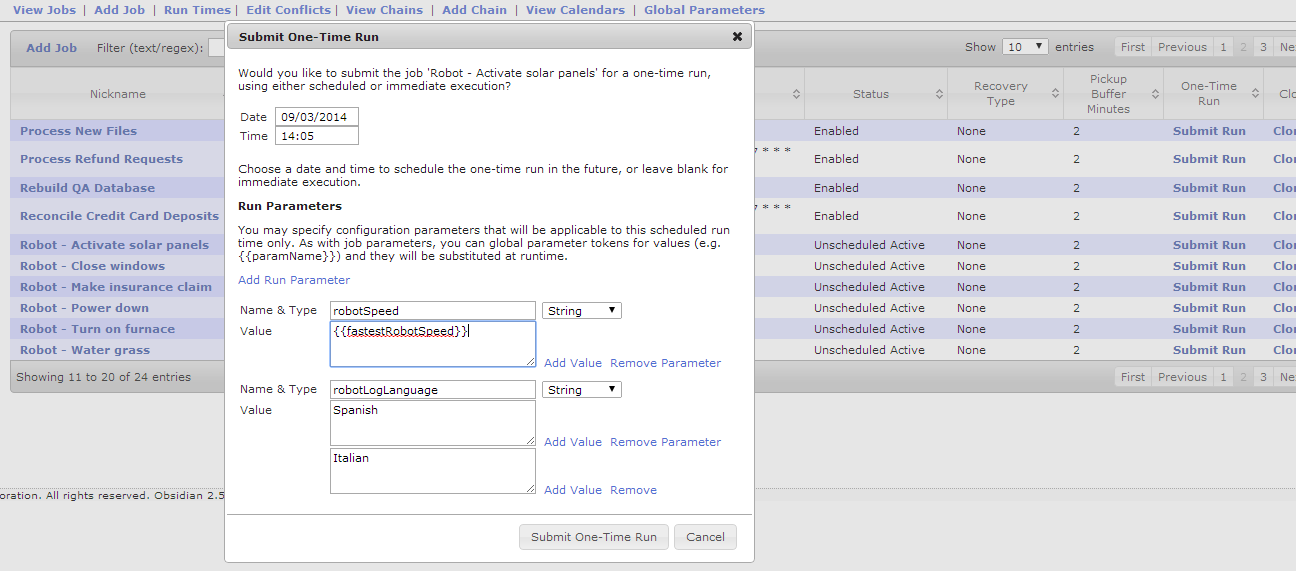Click into the Date input field
Screen dimensions: 1296x571
coord(316,117)
